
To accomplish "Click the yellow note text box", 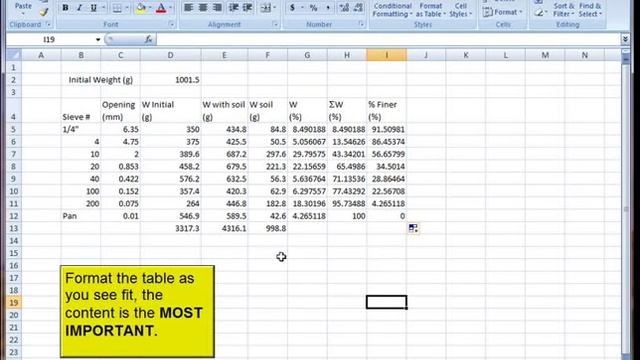I will coord(137,311).
